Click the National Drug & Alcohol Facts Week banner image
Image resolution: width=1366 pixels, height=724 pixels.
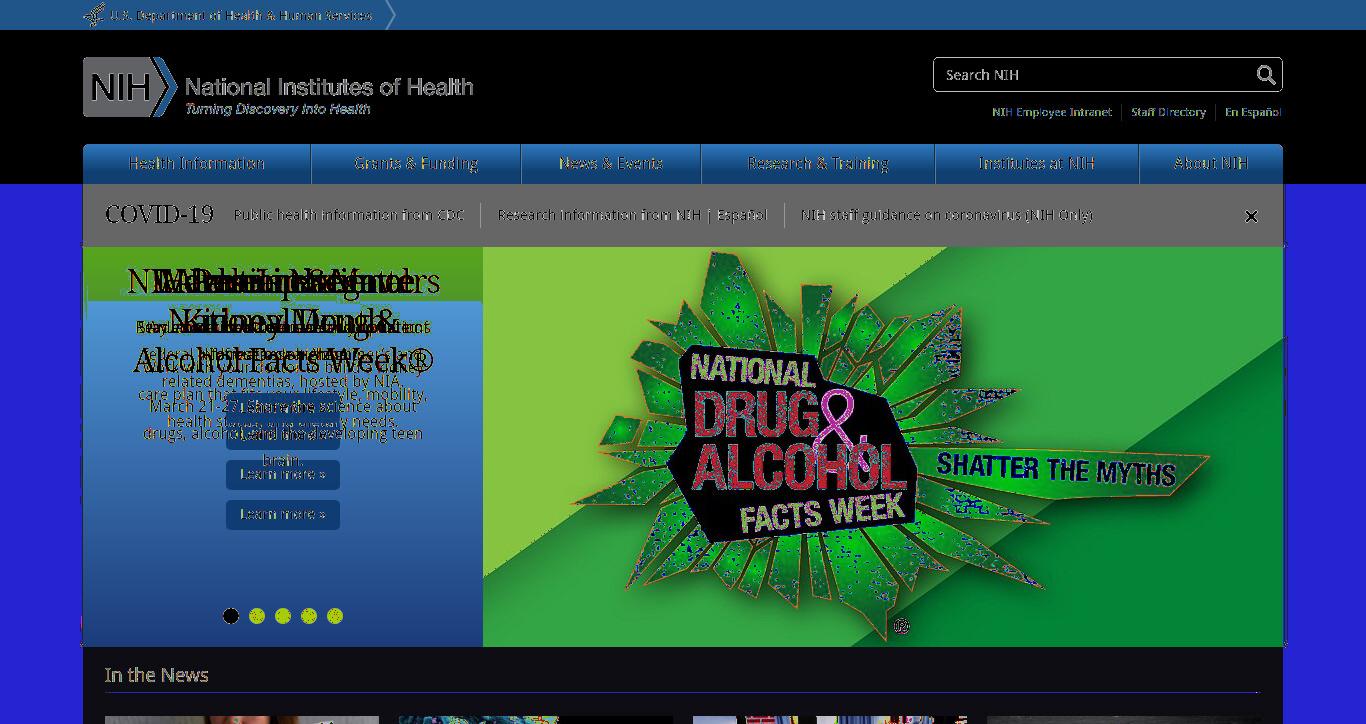click(883, 447)
